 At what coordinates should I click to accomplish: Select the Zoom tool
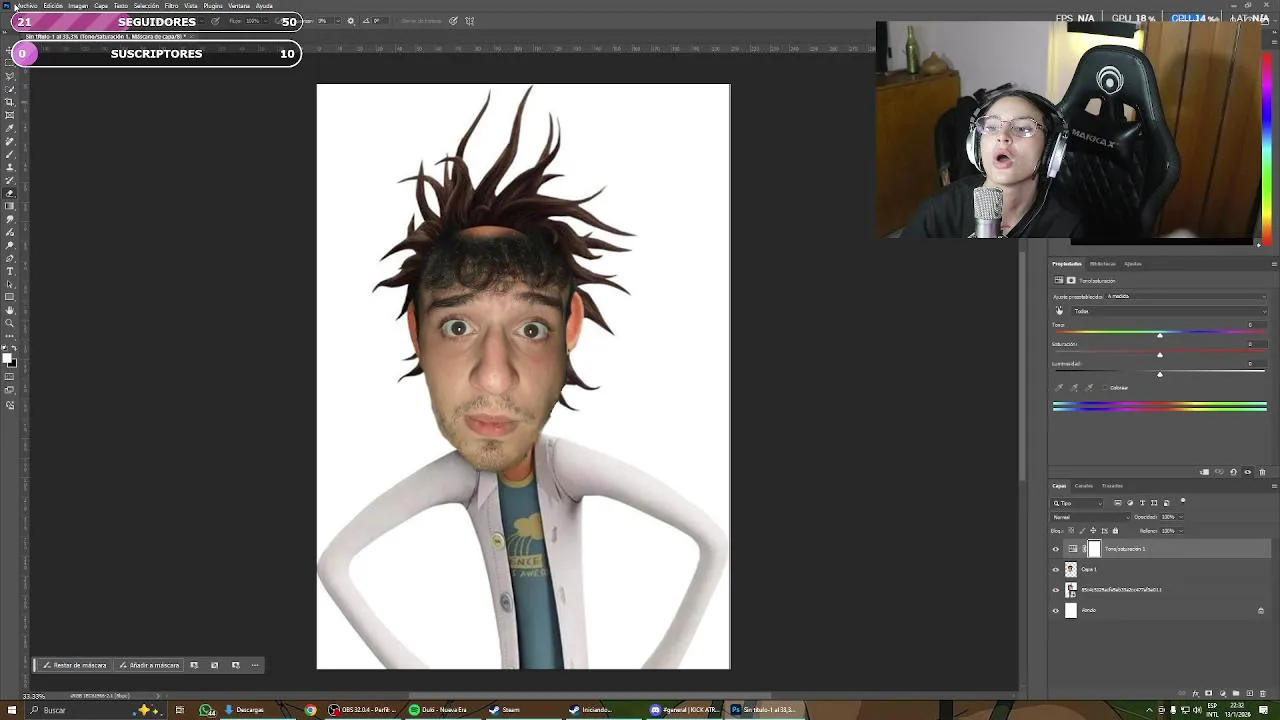[x=10, y=322]
